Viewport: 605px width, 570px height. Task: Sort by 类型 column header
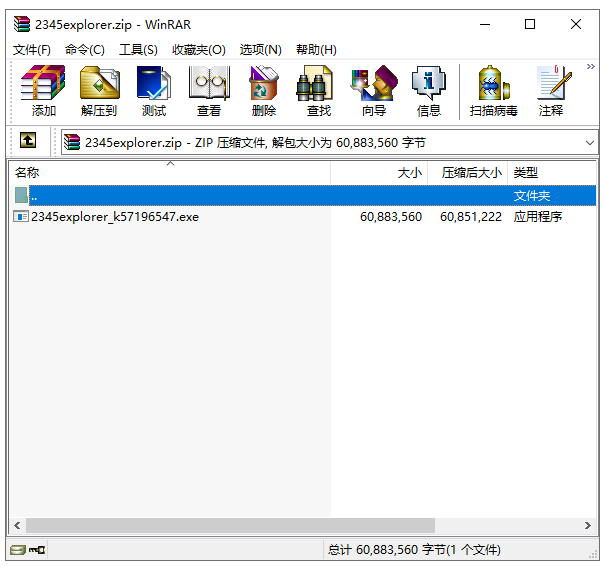tap(551, 173)
